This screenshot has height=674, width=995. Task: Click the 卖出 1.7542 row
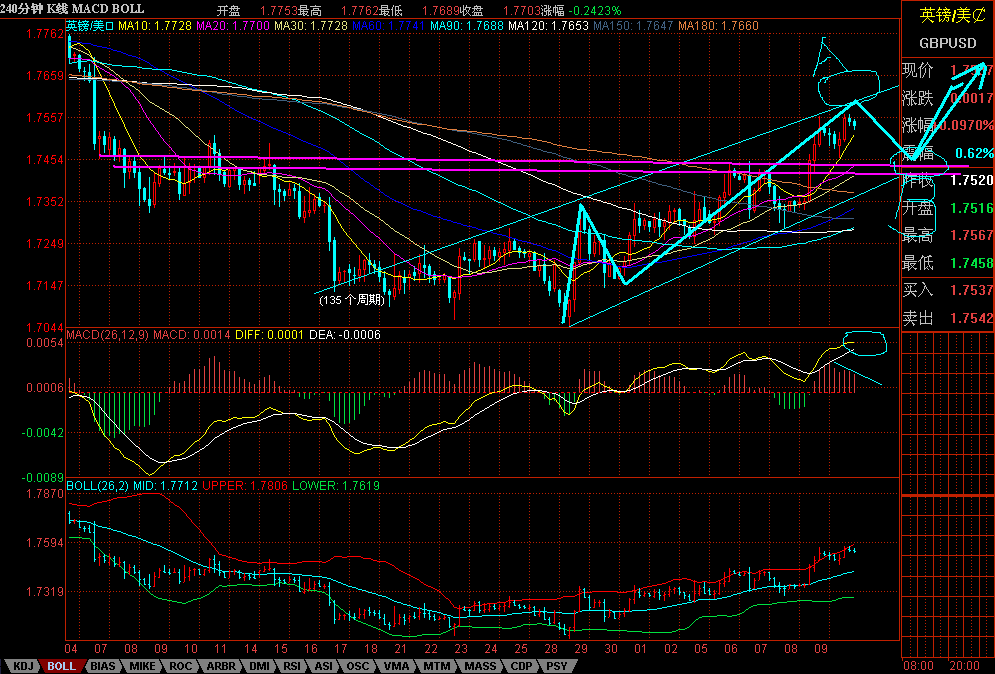[x=947, y=317]
